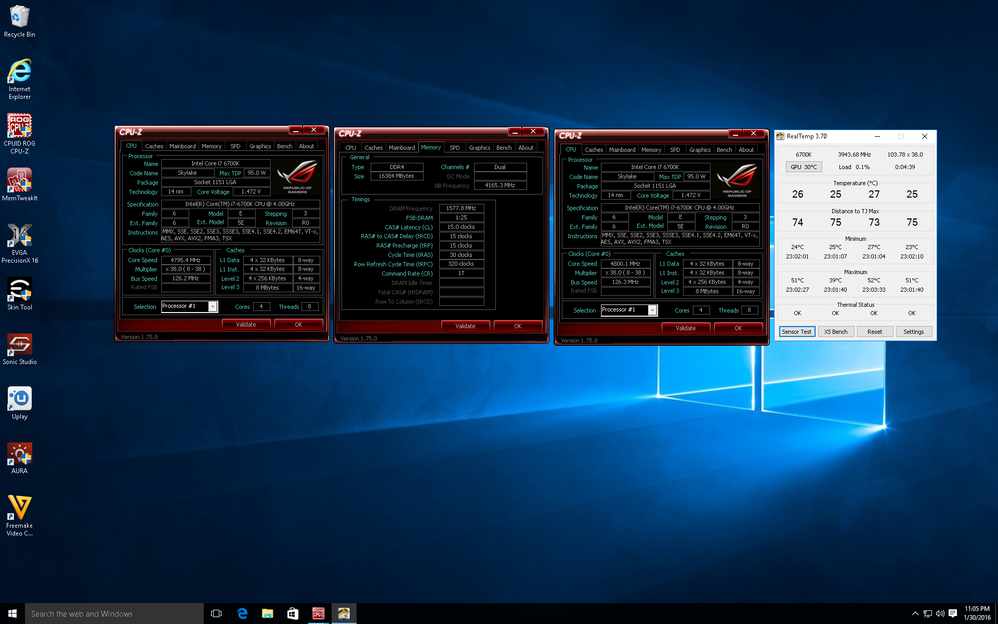Open Memory tab in left CPU-Z window
The image size is (998, 624).
pyautogui.click(x=211, y=146)
